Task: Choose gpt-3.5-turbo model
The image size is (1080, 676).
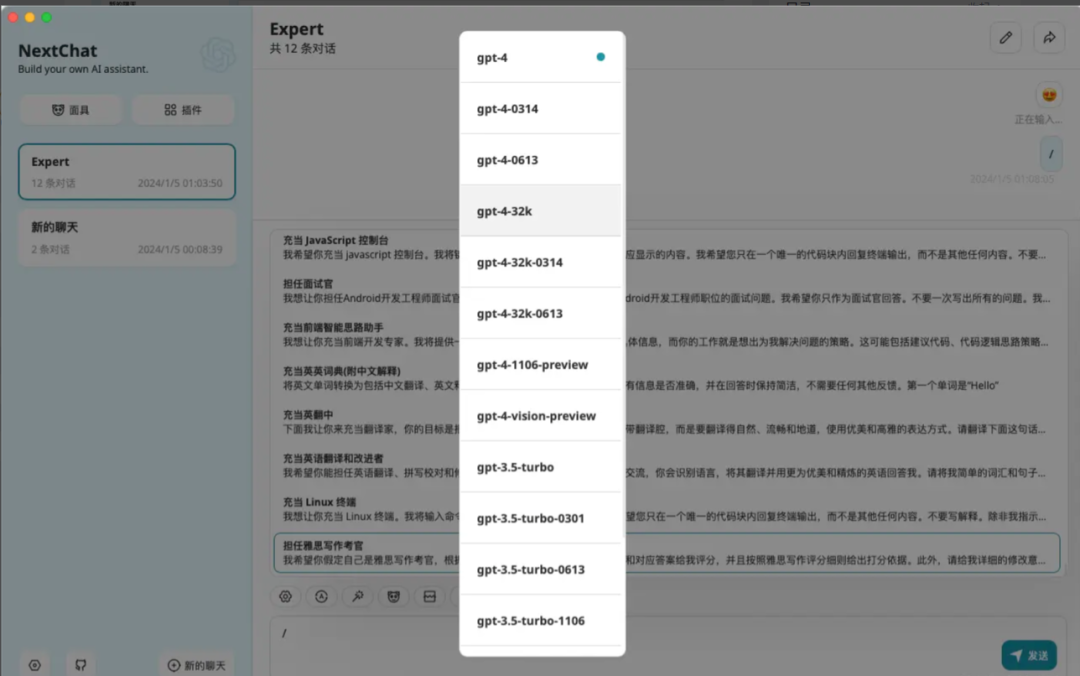Action: 540,467
